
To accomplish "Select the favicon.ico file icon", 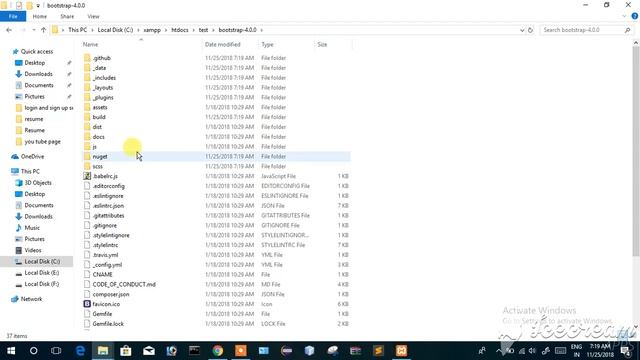I will point(87,304).
